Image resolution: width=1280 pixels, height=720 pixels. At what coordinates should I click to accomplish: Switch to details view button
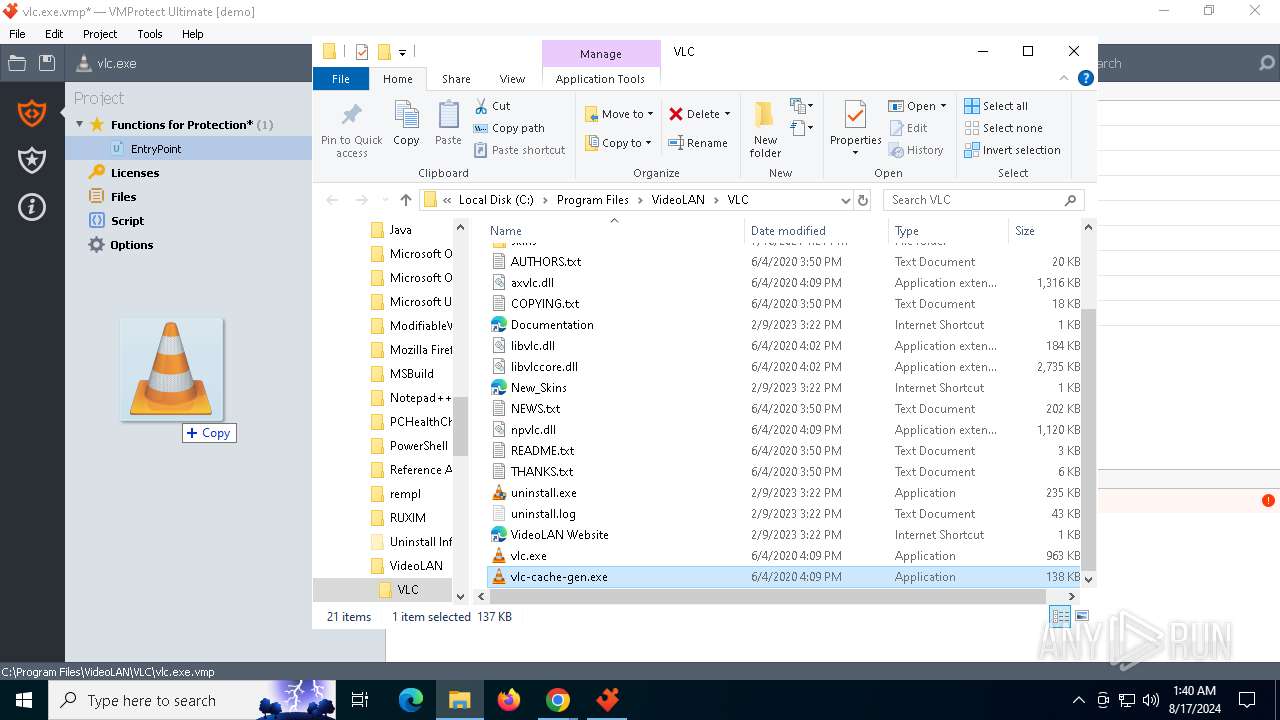1060,617
